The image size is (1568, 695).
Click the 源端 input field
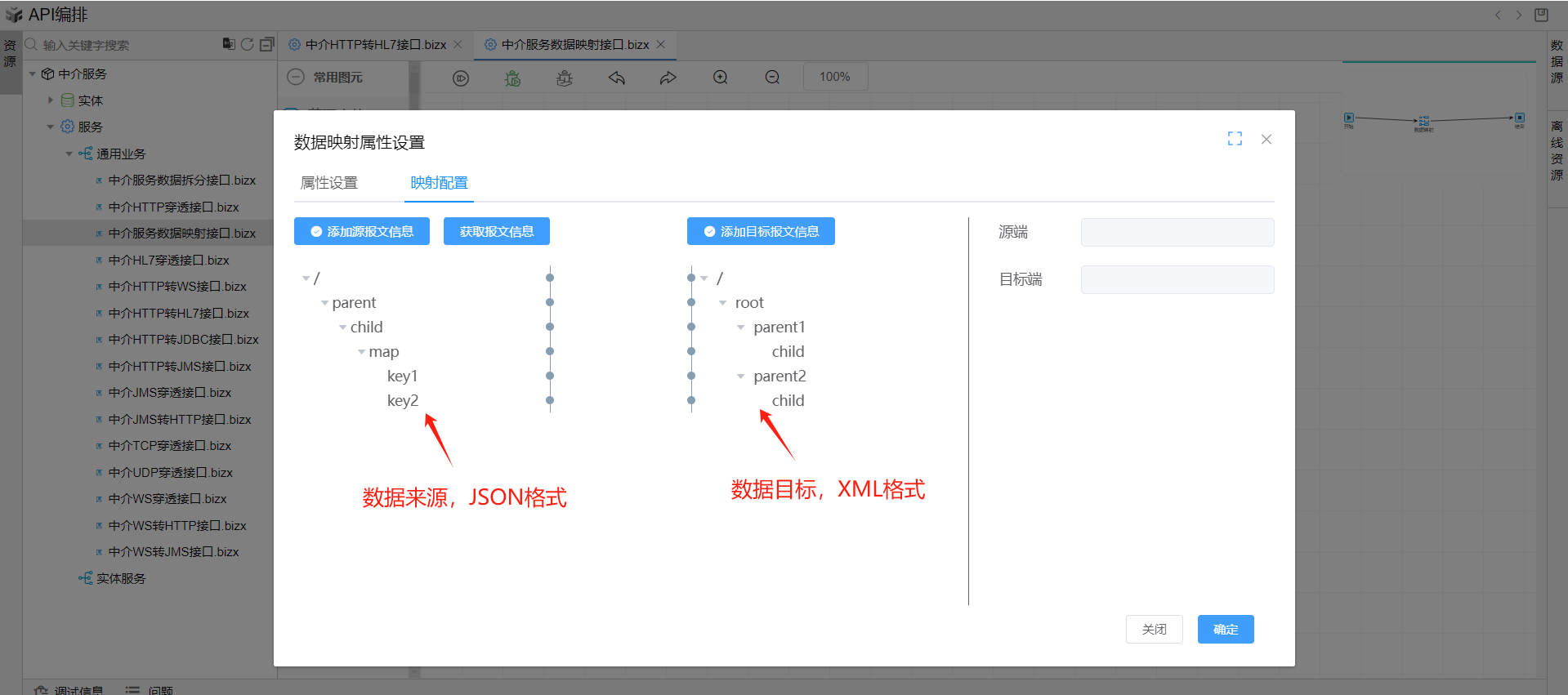tap(1177, 232)
